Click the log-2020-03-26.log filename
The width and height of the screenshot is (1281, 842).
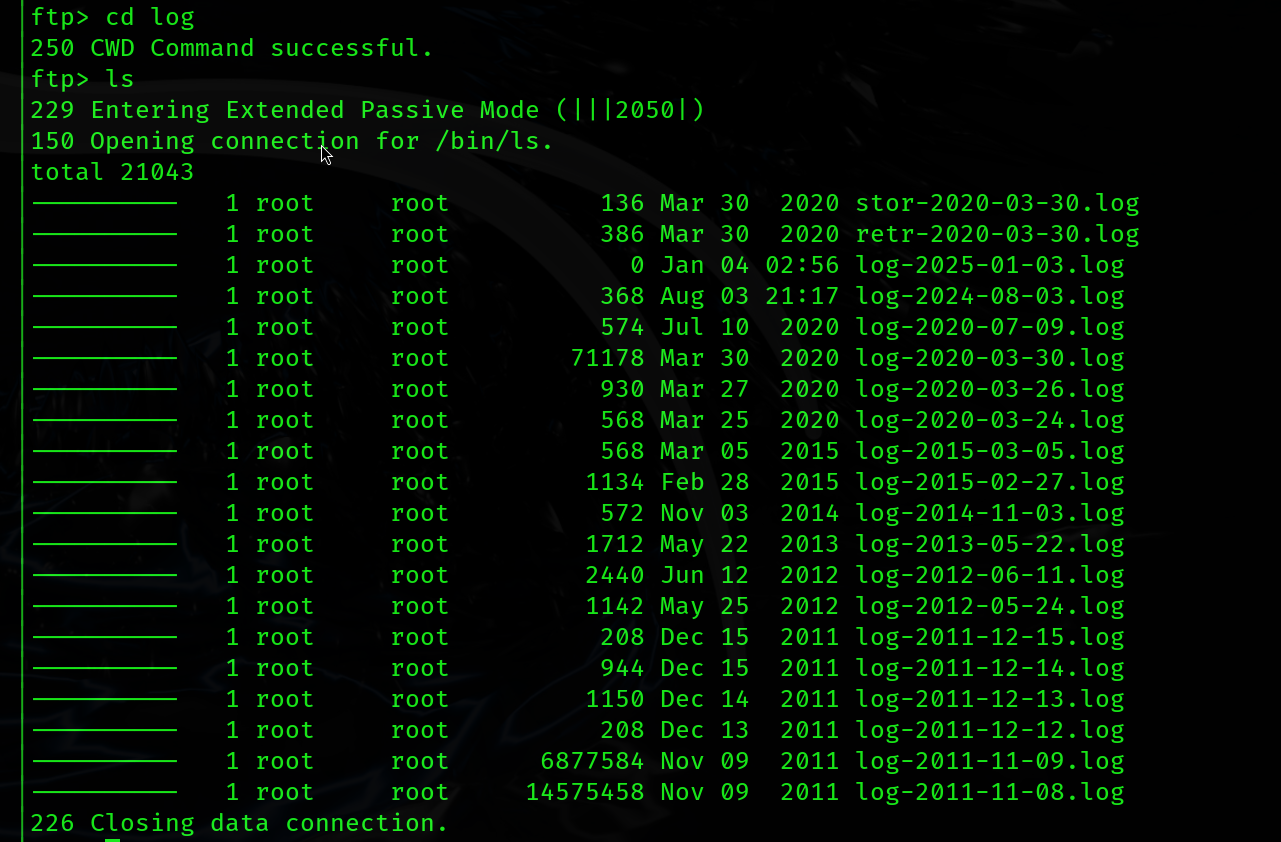pos(990,389)
